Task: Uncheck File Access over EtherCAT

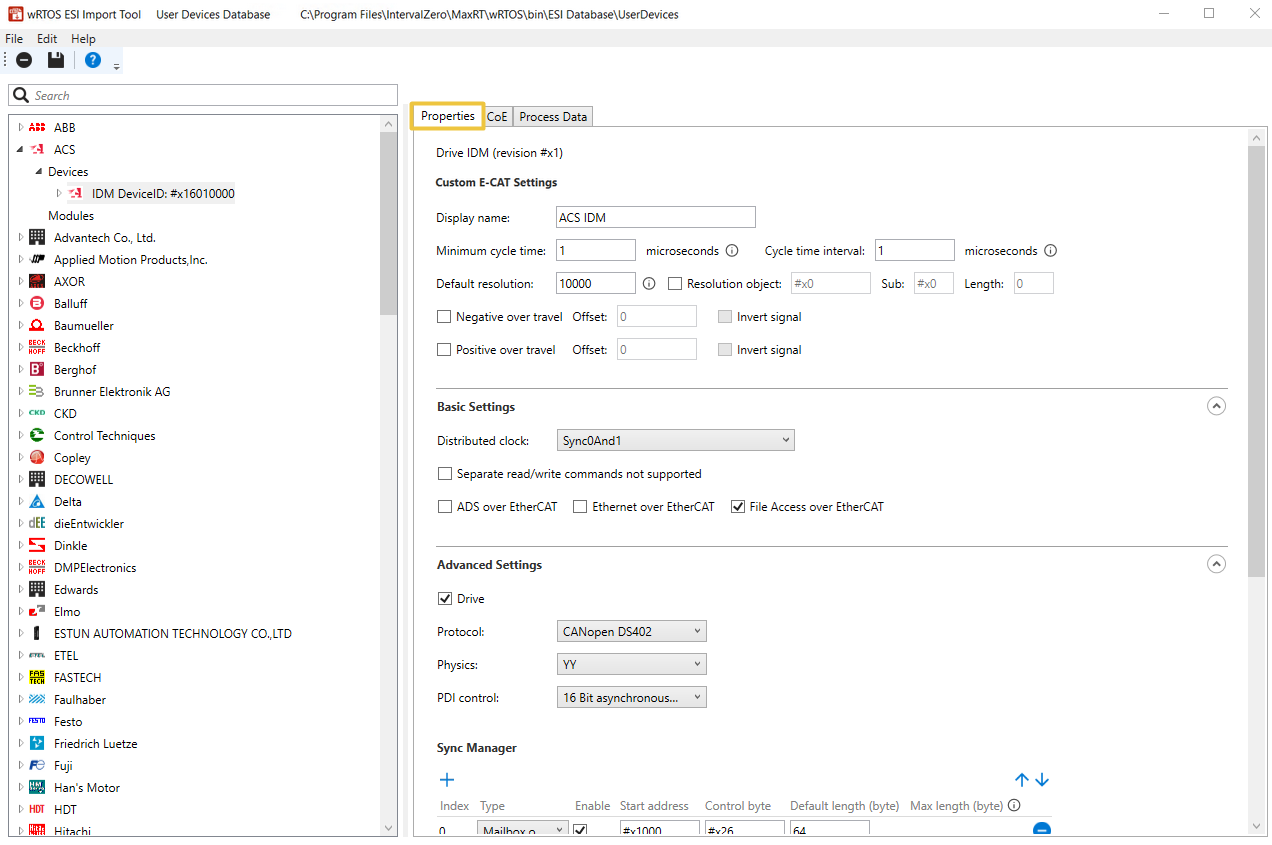Action: tap(738, 507)
